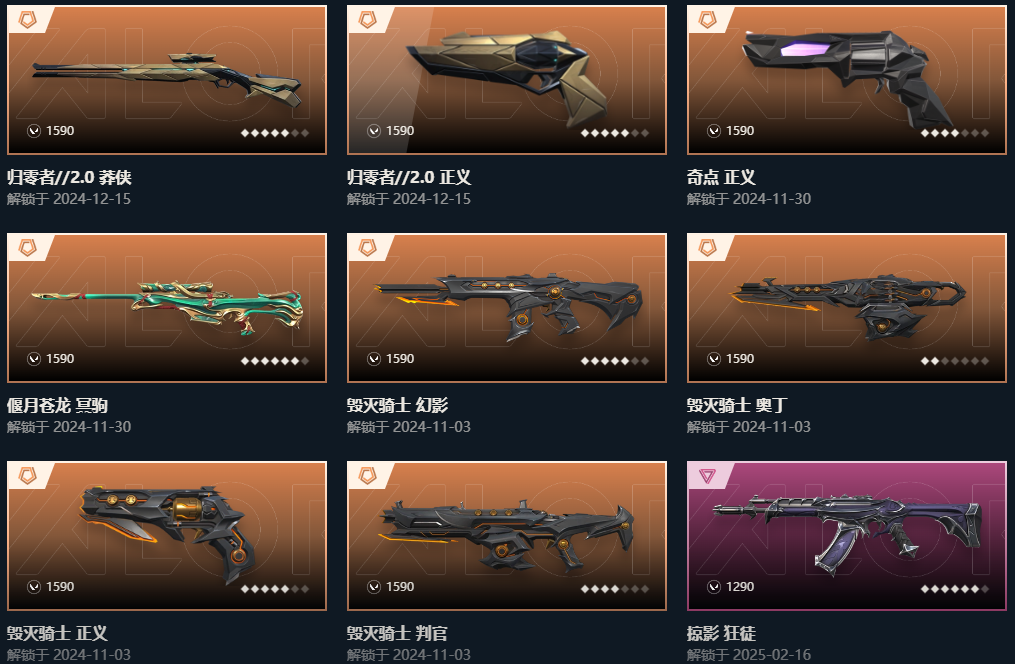Select the green 偃月苍龙 冥驹 rifle image
The width and height of the screenshot is (1015, 664).
167,307
